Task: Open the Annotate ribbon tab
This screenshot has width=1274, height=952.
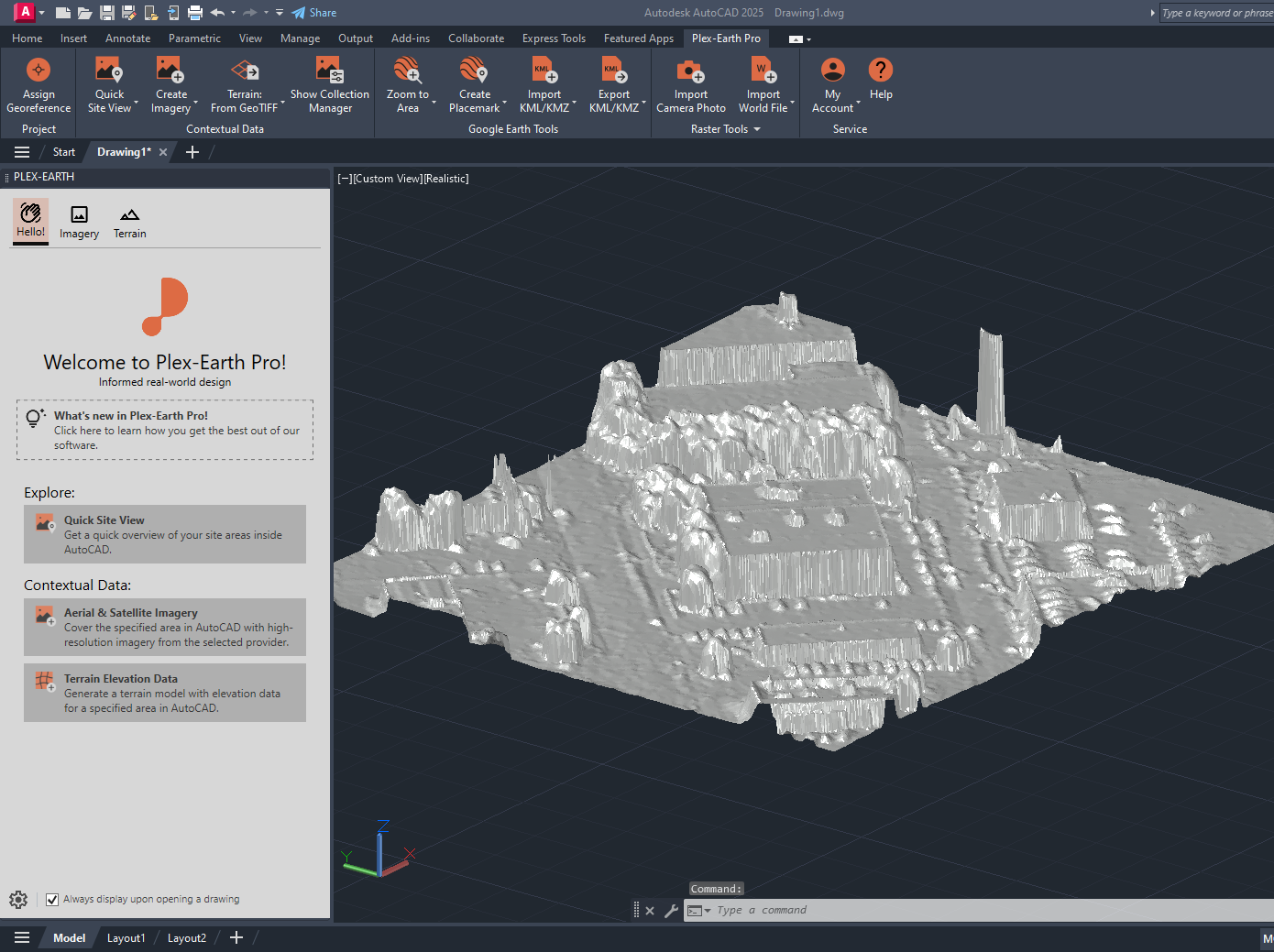Action: tap(127, 38)
